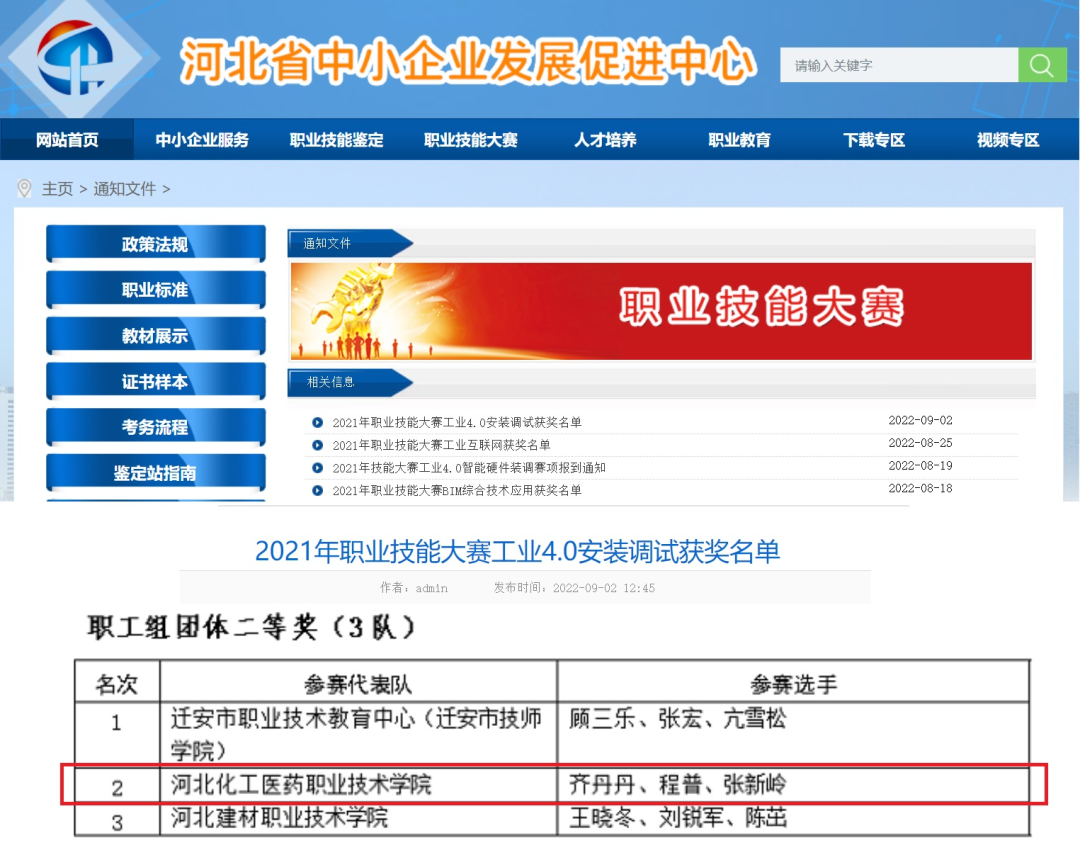1080x850 pixels.
Task: Click the 作者：admin text
Action: (414, 588)
